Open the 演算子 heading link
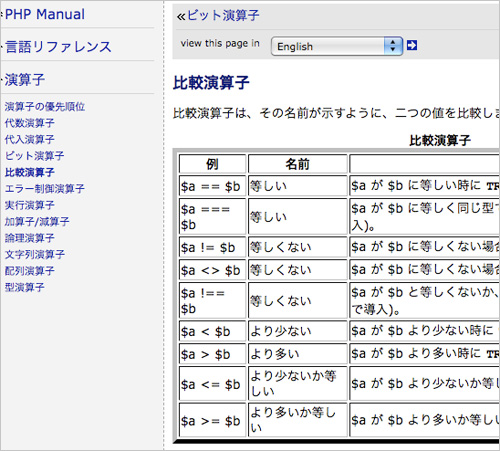The height and width of the screenshot is (451, 500). pos(24,80)
